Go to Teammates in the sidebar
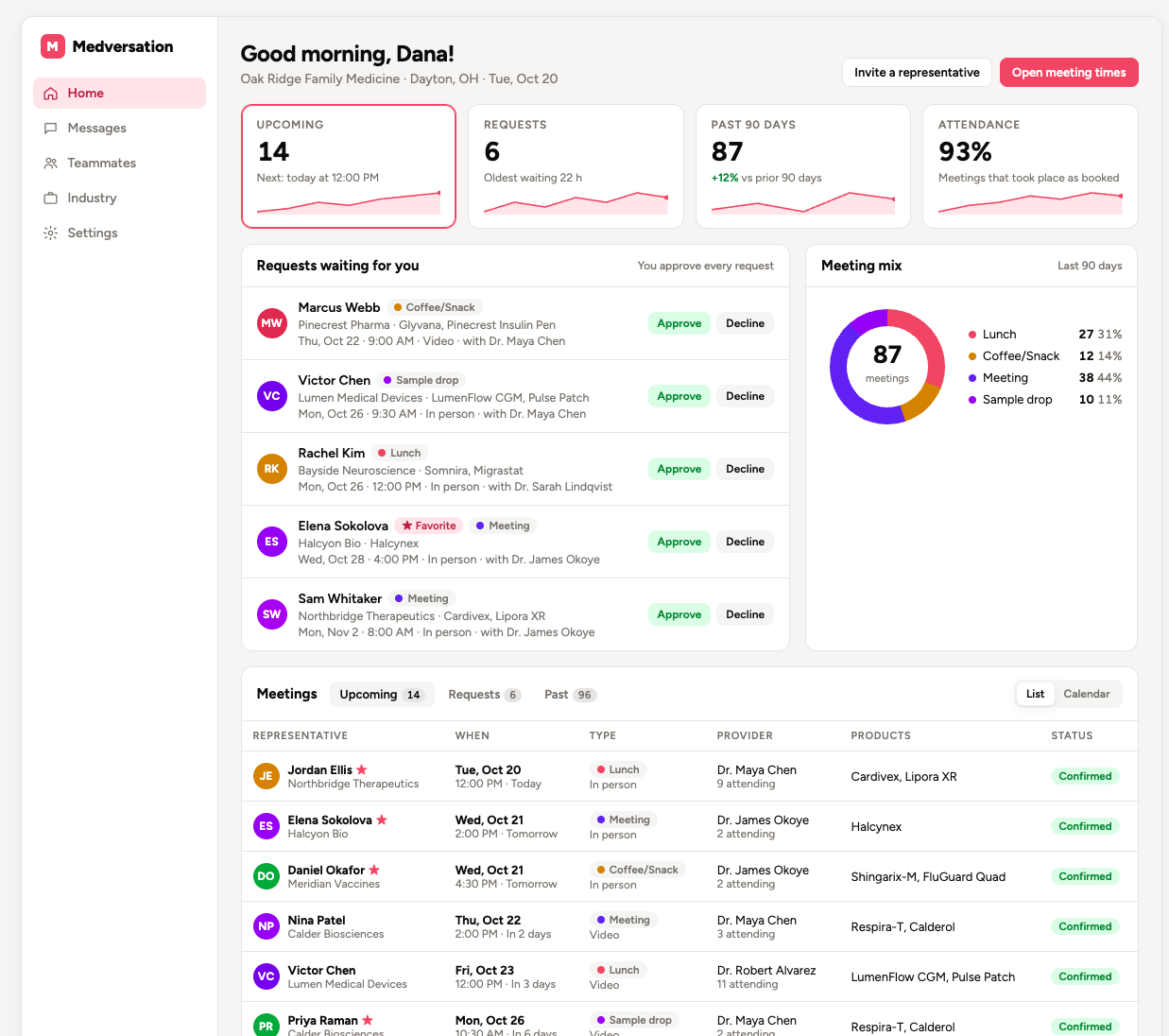Screen dimensions: 1169x1036 click(x=119, y=164)
